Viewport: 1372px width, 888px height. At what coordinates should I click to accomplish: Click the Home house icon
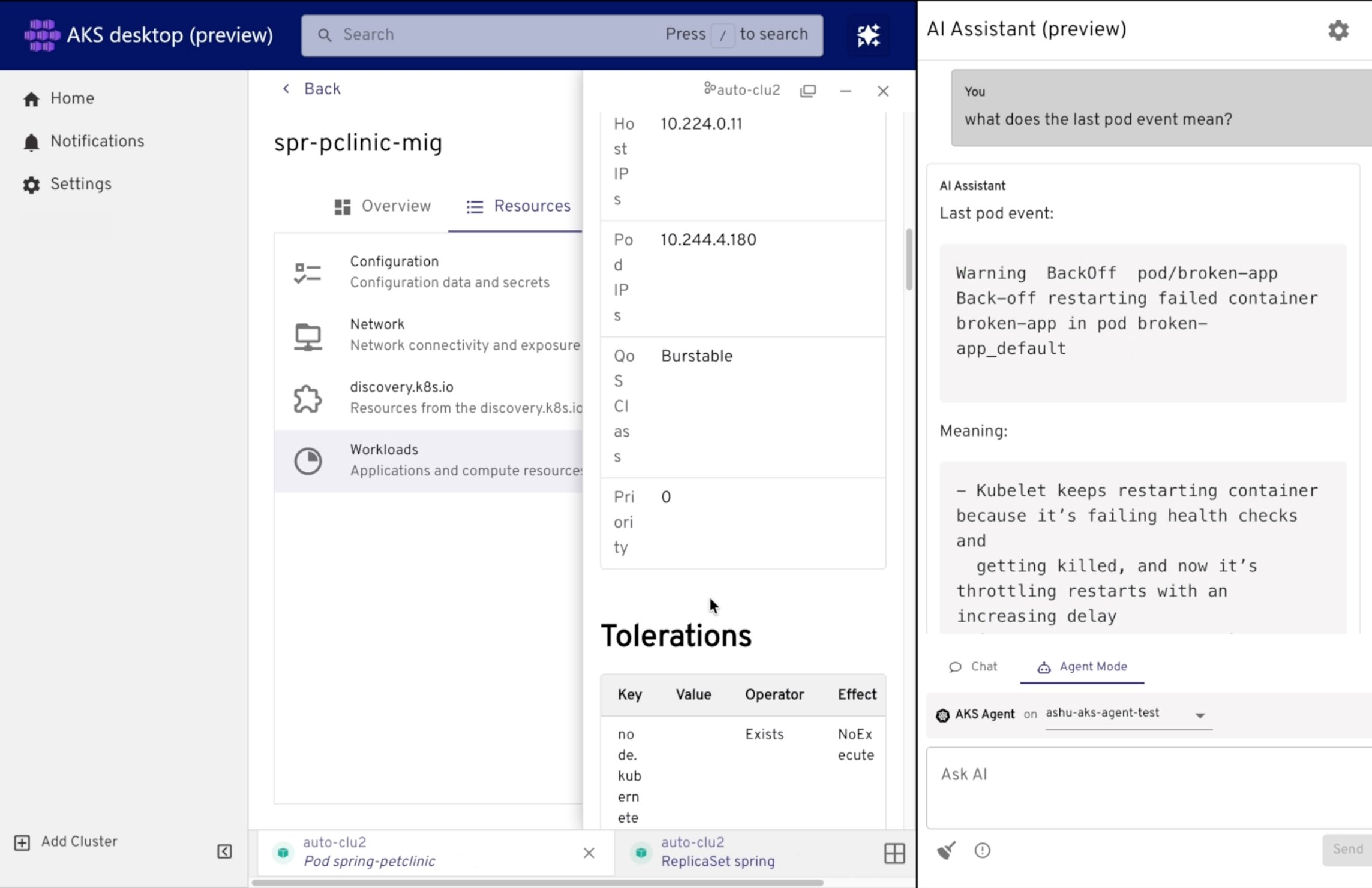tap(31, 99)
